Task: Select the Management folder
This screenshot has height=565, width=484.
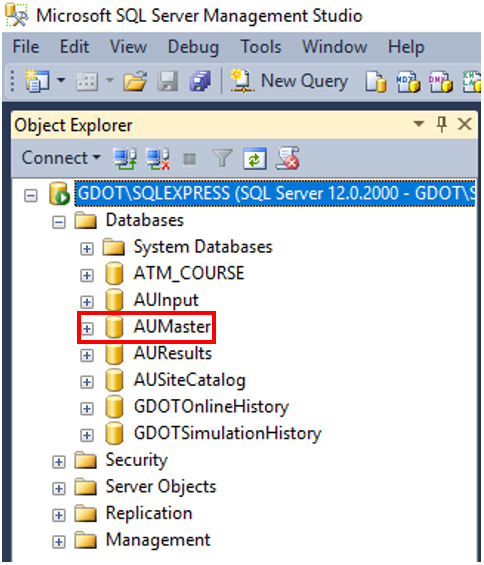Action: point(158,540)
